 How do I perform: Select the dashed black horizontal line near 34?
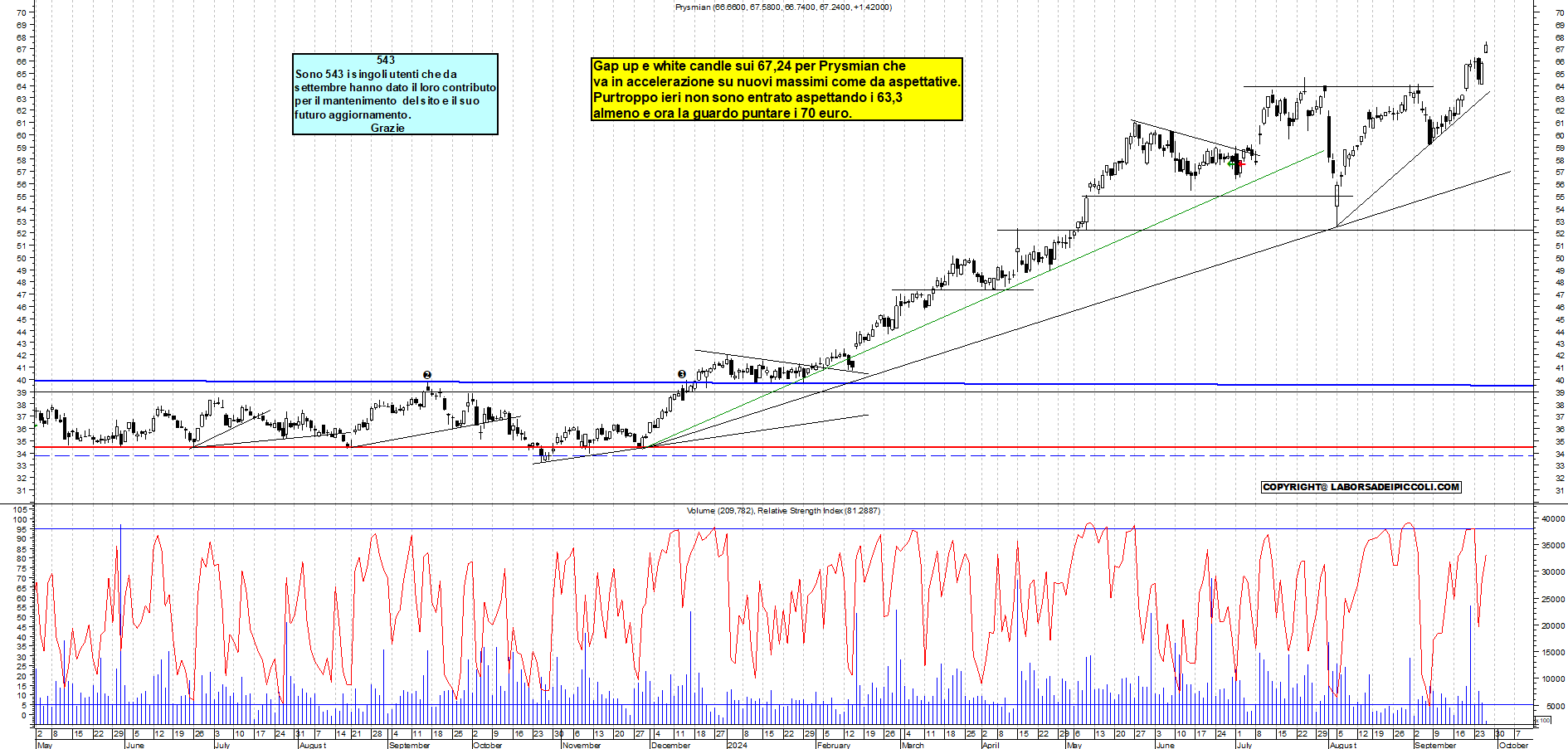pyautogui.click(x=783, y=455)
